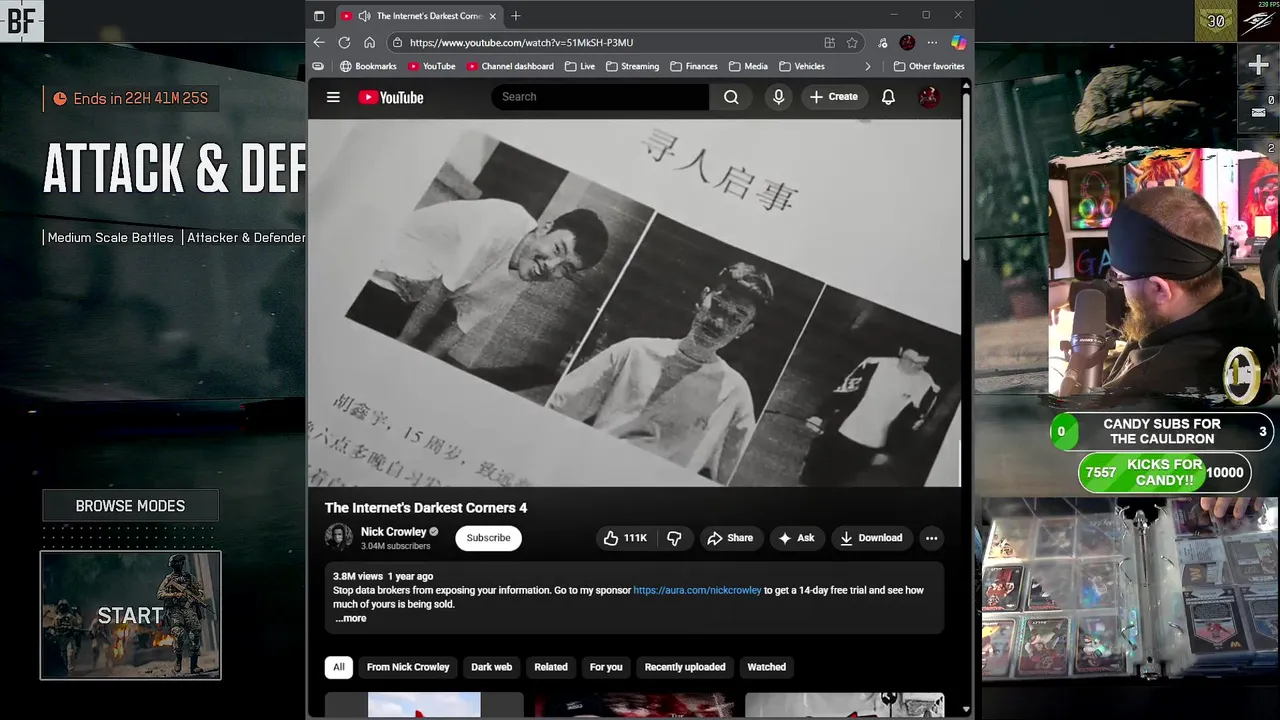Open more actions ellipsis under video

(x=931, y=538)
